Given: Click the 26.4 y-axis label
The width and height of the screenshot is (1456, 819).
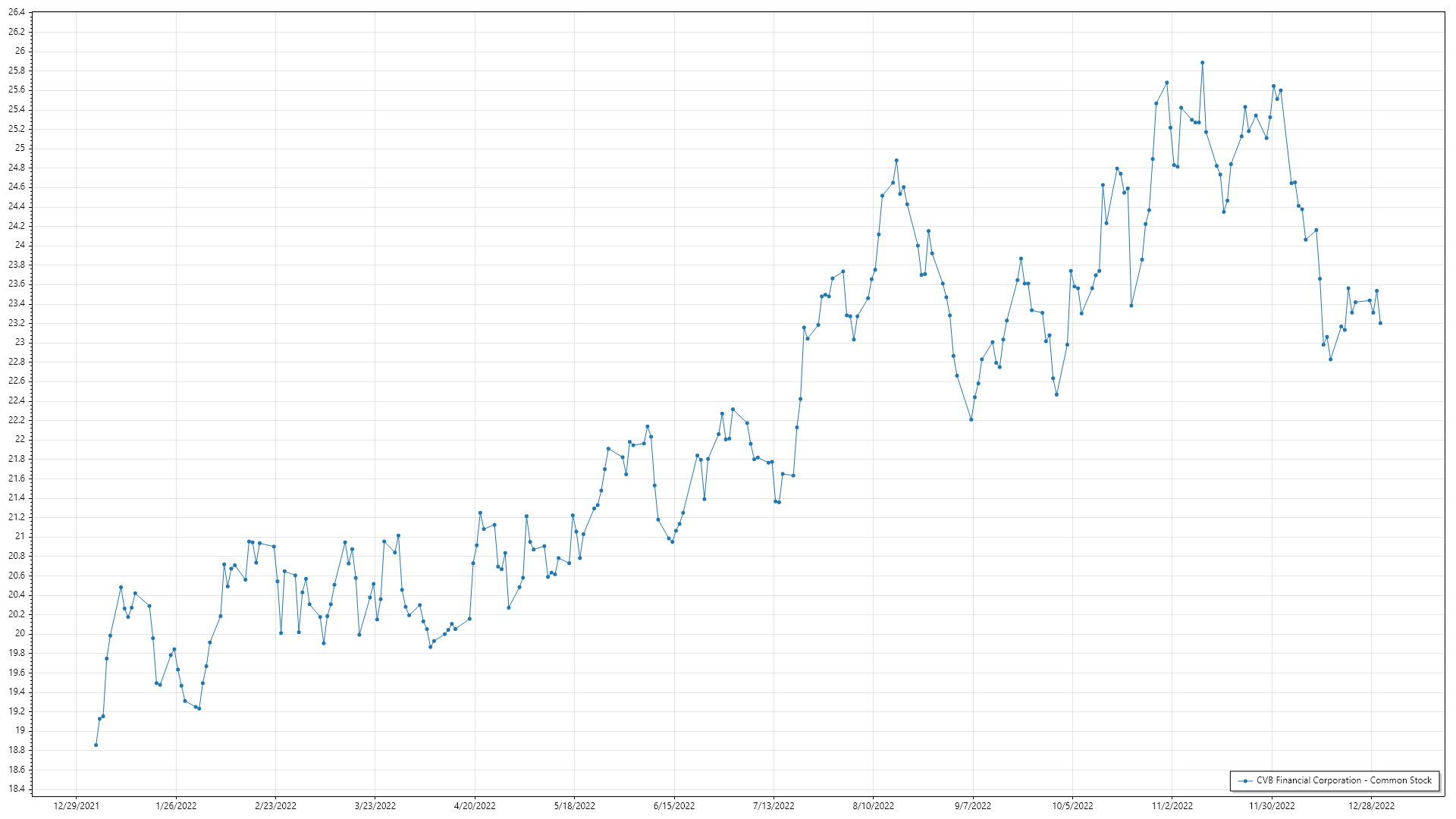Looking at the screenshot, I should 17,12.
